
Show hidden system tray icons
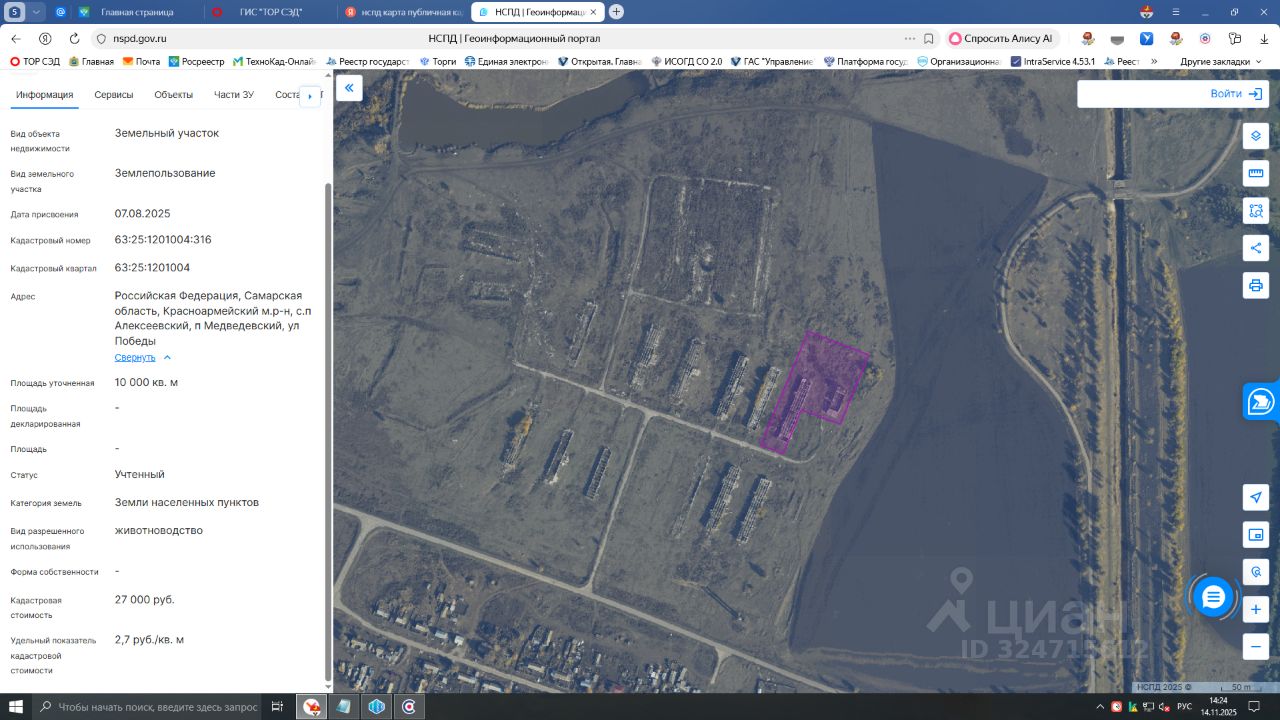1098,707
